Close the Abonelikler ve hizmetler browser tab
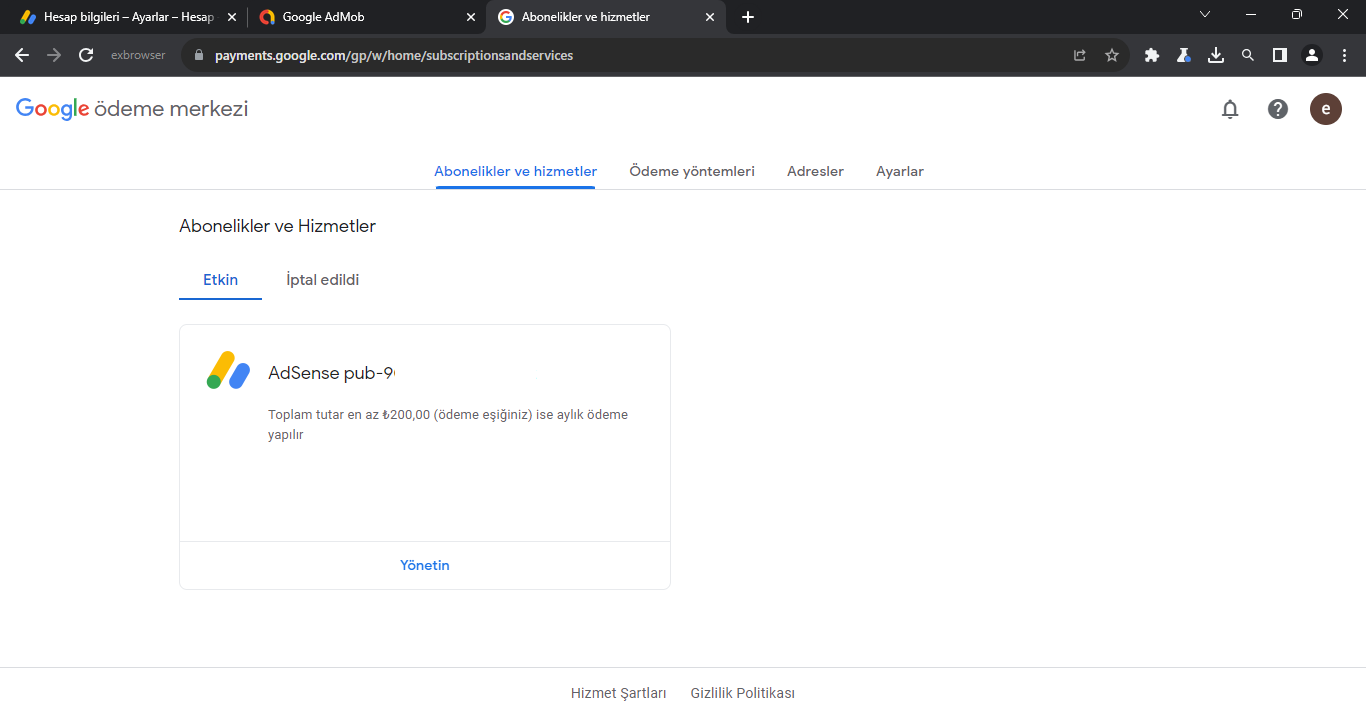The height and width of the screenshot is (720, 1366). tap(711, 17)
